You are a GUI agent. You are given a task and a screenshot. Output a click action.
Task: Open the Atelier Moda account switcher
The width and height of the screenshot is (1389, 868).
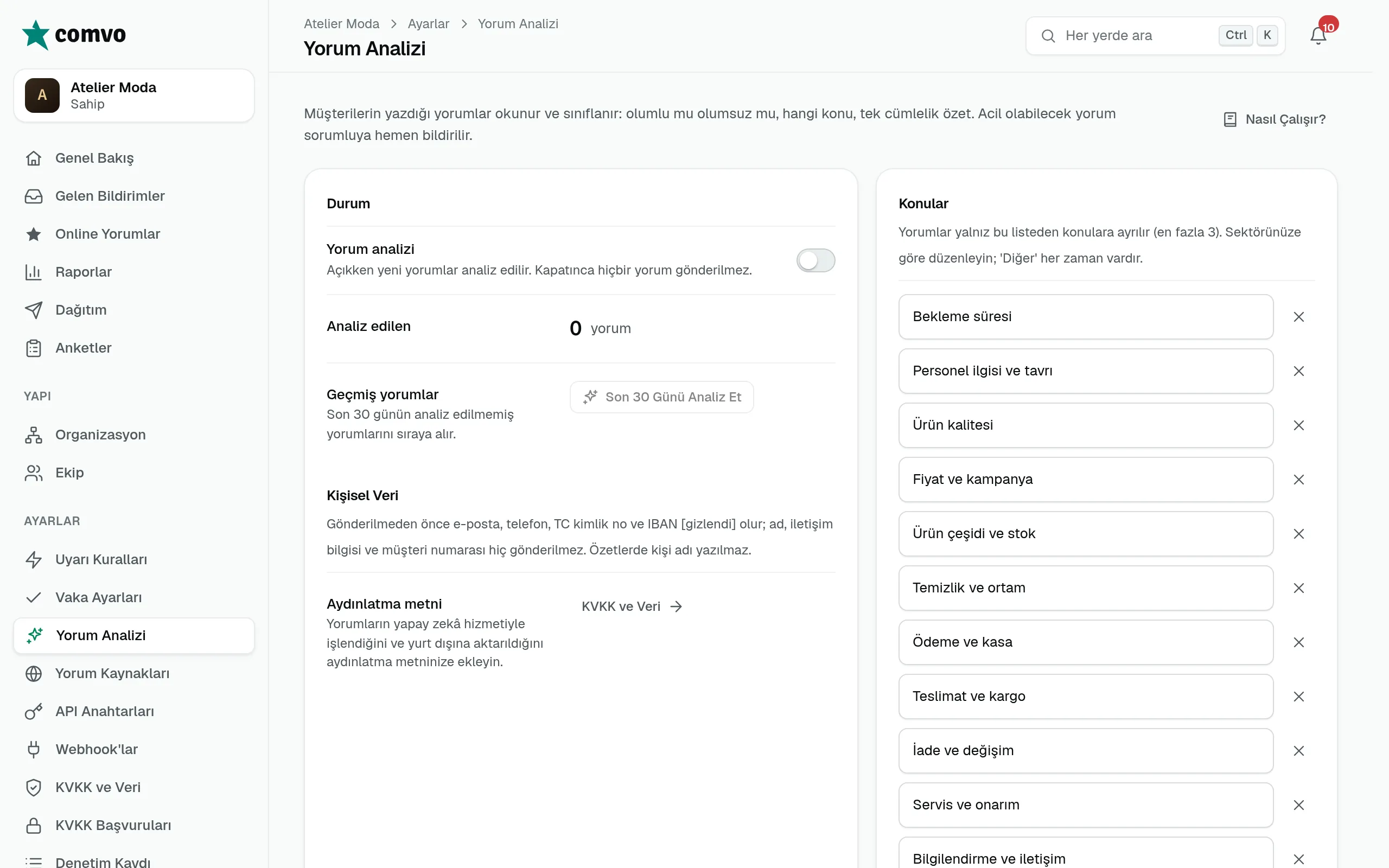133,95
